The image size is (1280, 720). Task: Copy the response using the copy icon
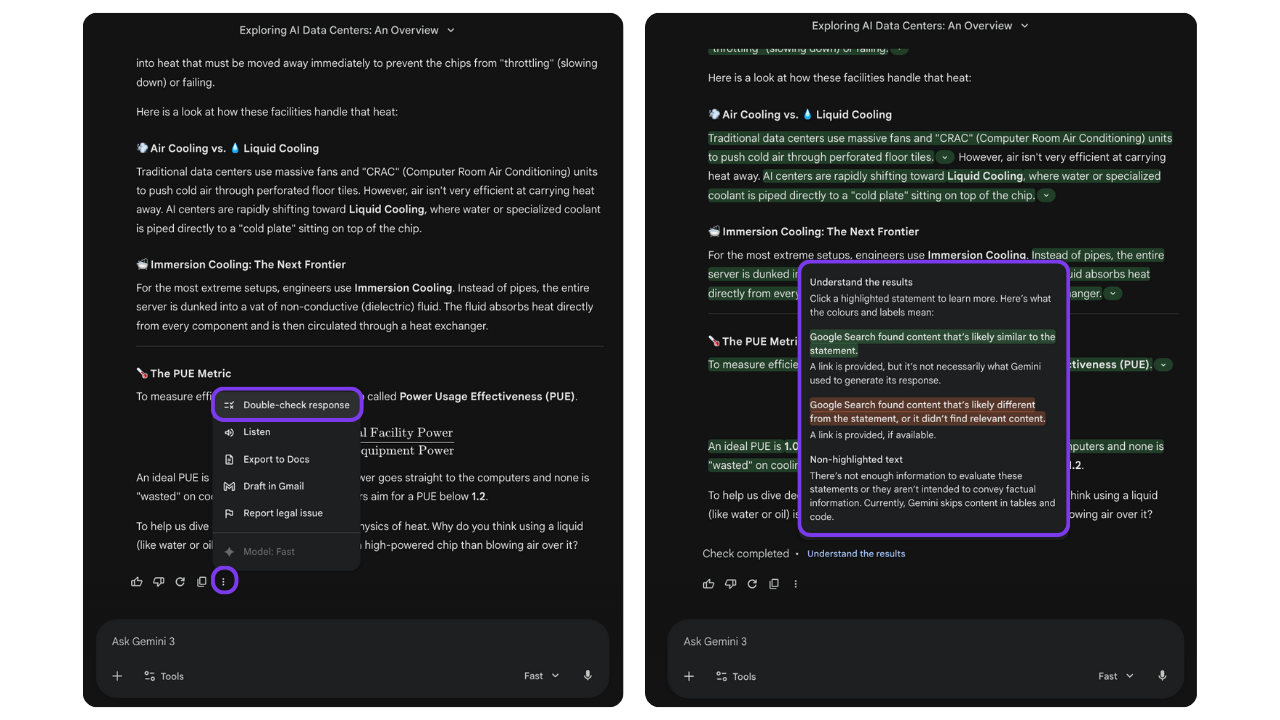[203, 580]
